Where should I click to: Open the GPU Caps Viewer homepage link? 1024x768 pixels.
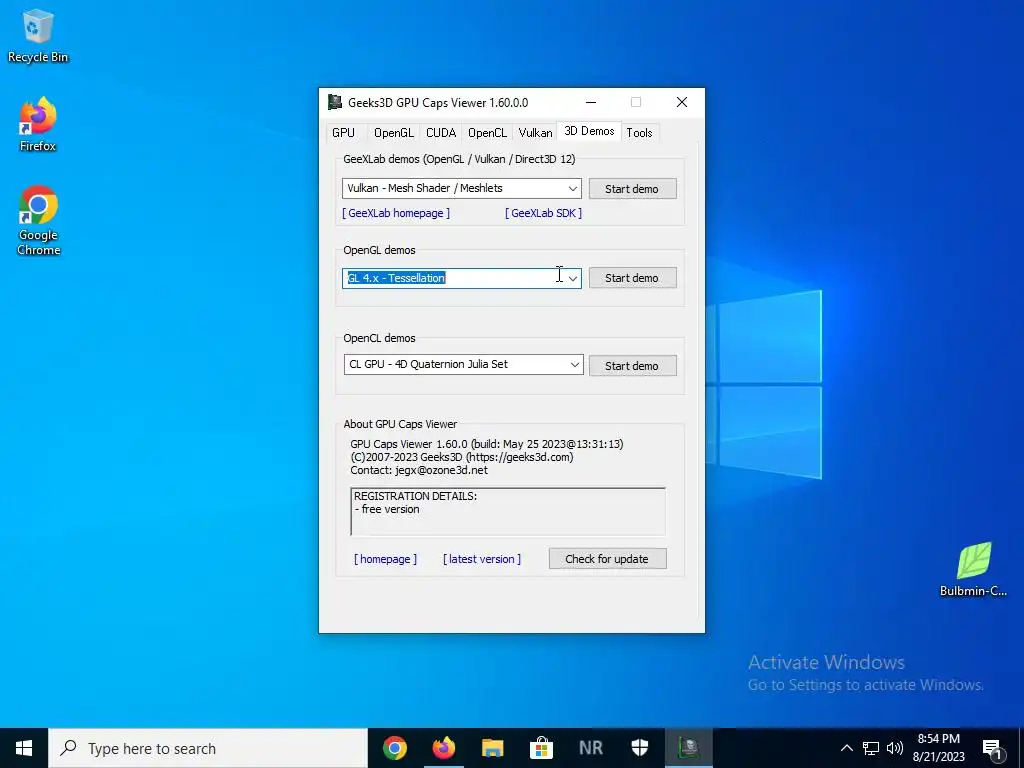click(x=385, y=559)
